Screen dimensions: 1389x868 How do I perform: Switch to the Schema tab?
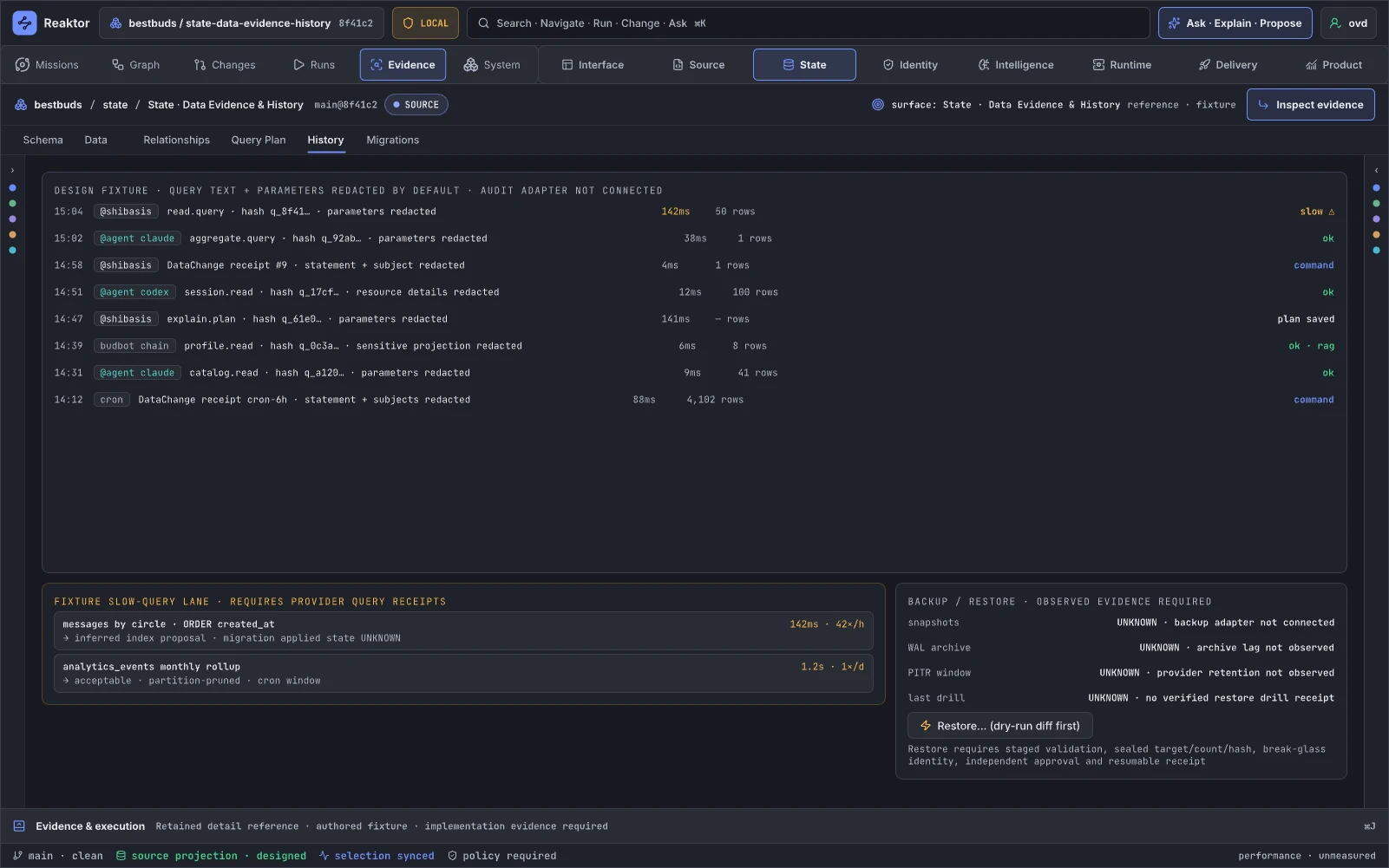click(43, 140)
